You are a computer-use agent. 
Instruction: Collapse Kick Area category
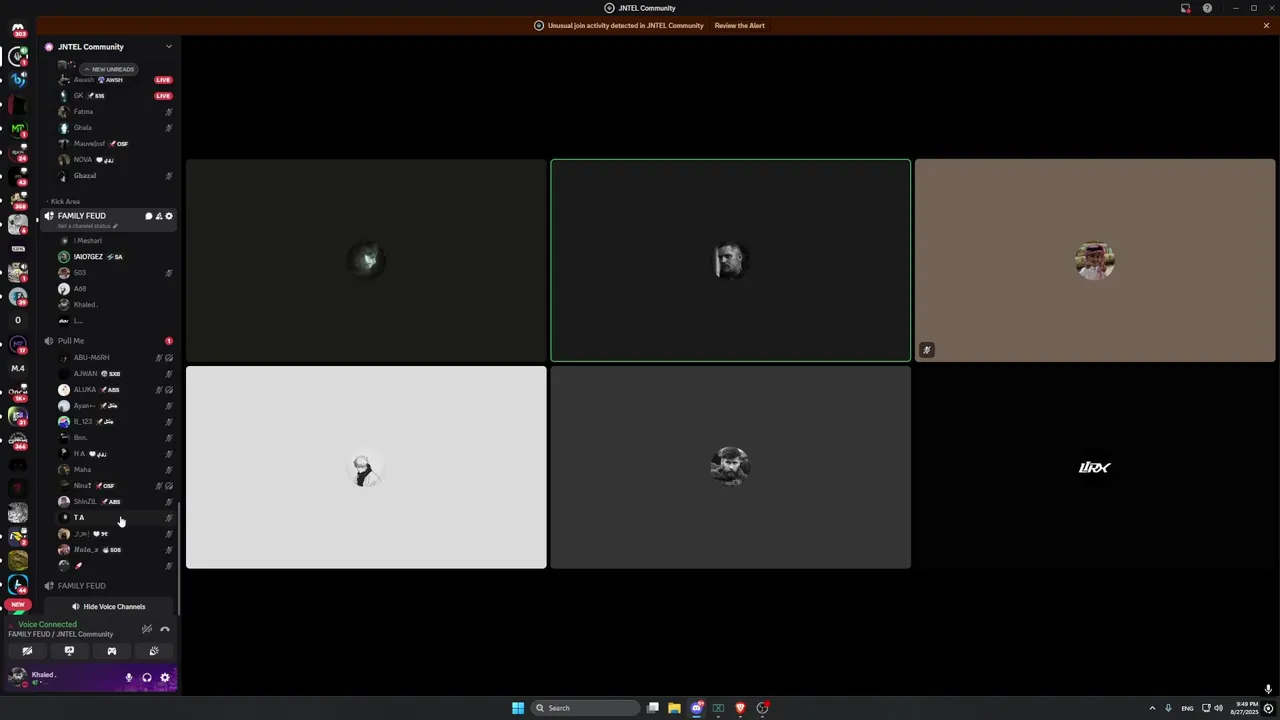(65, 202)
